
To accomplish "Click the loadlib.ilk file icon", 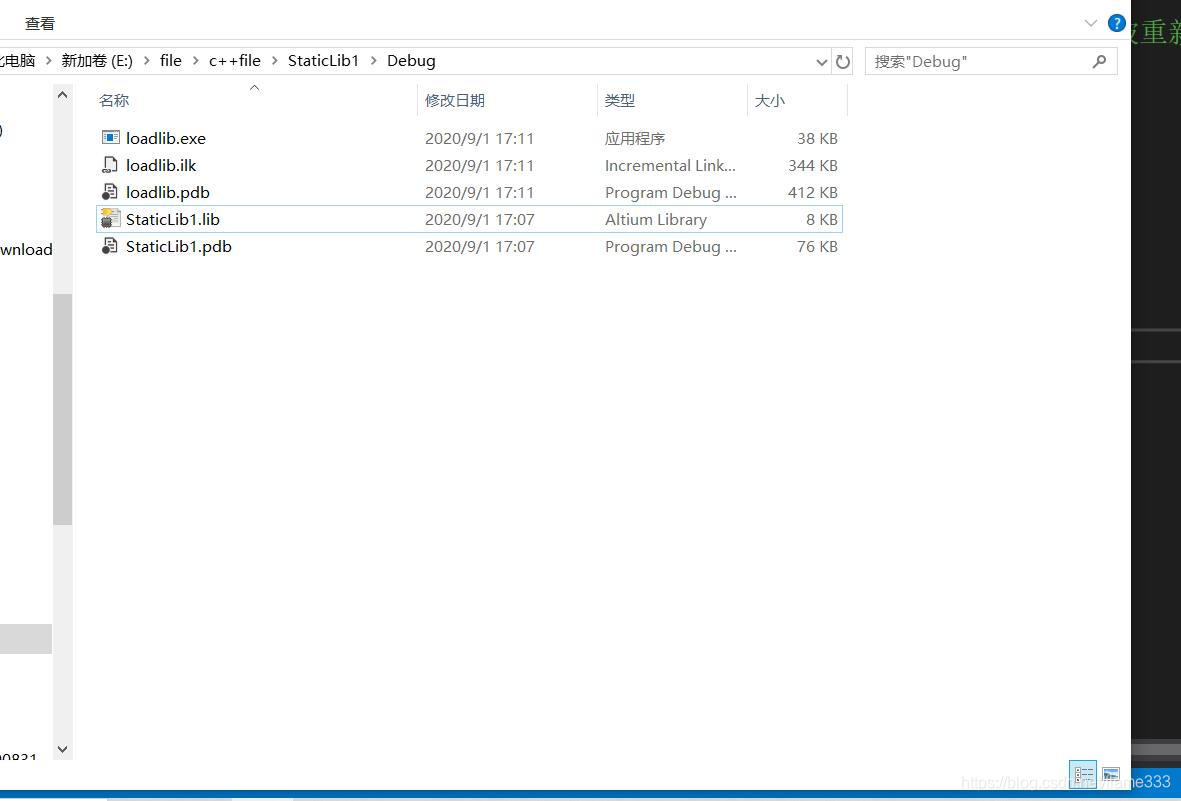I will pyautogui.click(x=110, y=165).
